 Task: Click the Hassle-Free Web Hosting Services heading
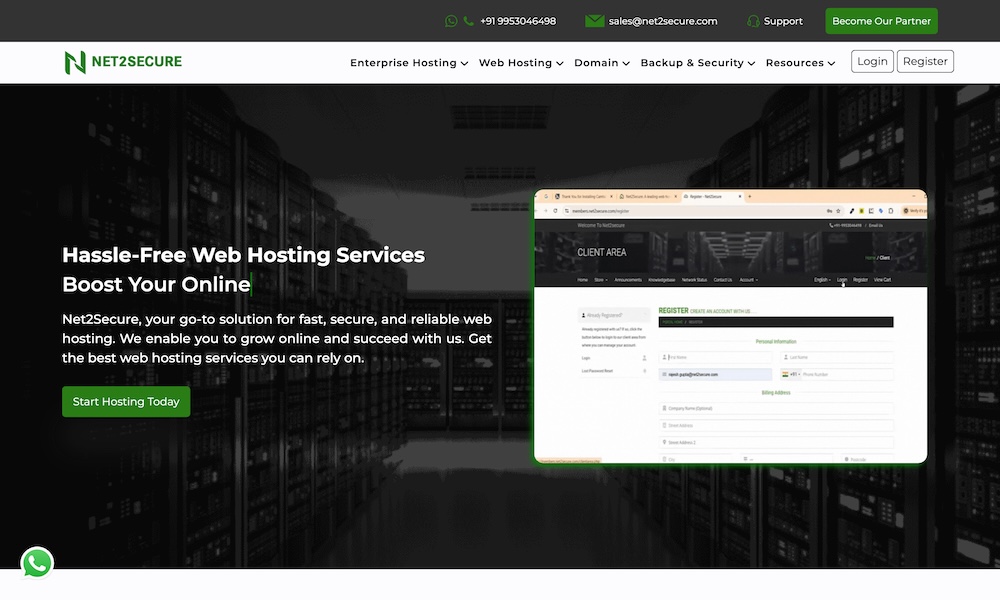(x=243, y=255)
